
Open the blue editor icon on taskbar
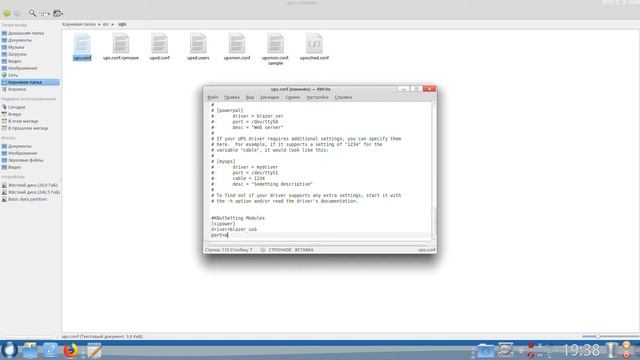[51, 350]
